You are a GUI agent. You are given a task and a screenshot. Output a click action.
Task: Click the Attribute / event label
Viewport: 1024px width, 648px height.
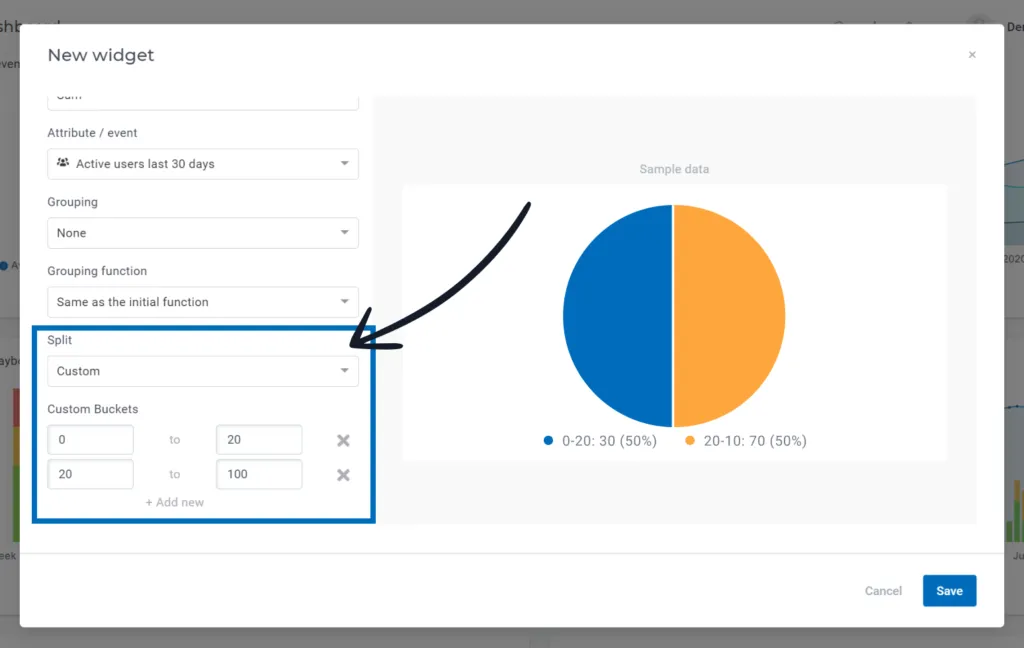click(92, 133)
